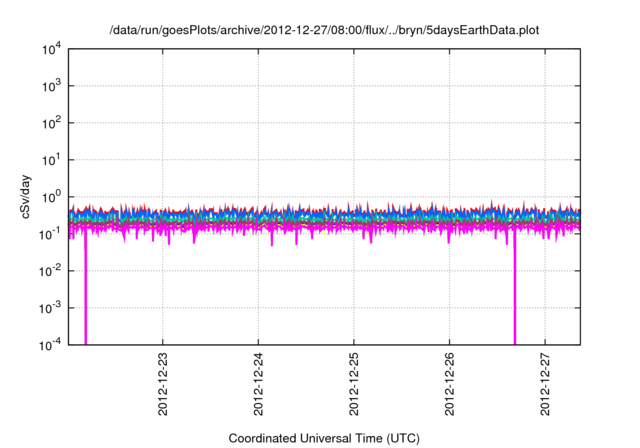
Task: Click the 10^-2 y-axis tick label
Action: tap(50, 271)
